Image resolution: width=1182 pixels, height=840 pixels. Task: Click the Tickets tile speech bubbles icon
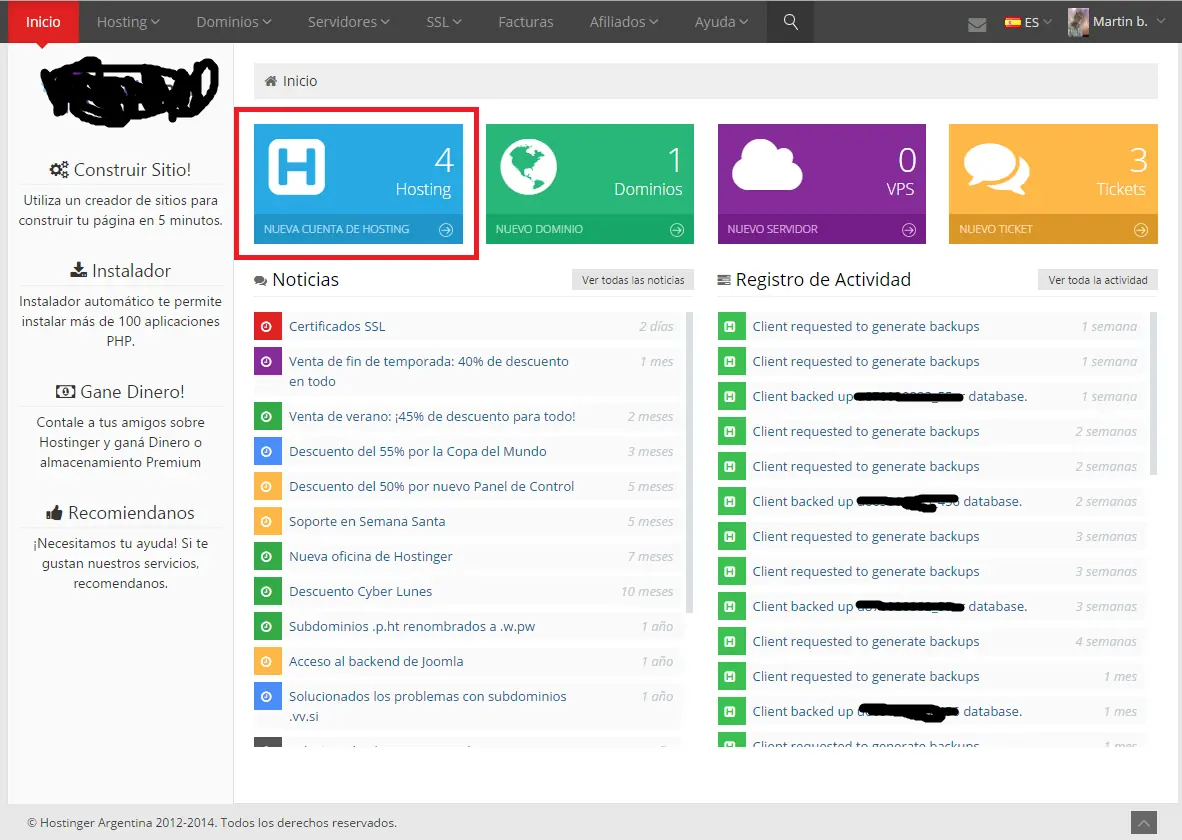(997, 168)
